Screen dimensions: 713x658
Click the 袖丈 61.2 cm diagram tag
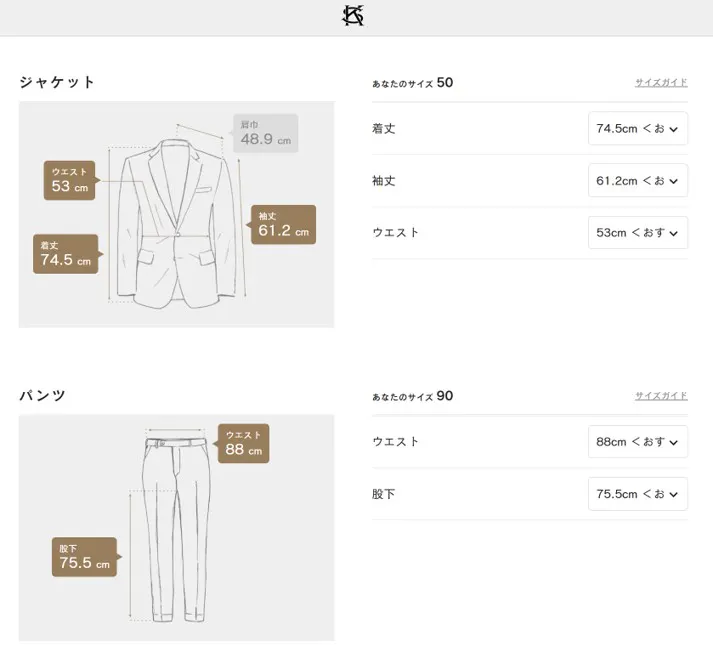click(283, 225)
